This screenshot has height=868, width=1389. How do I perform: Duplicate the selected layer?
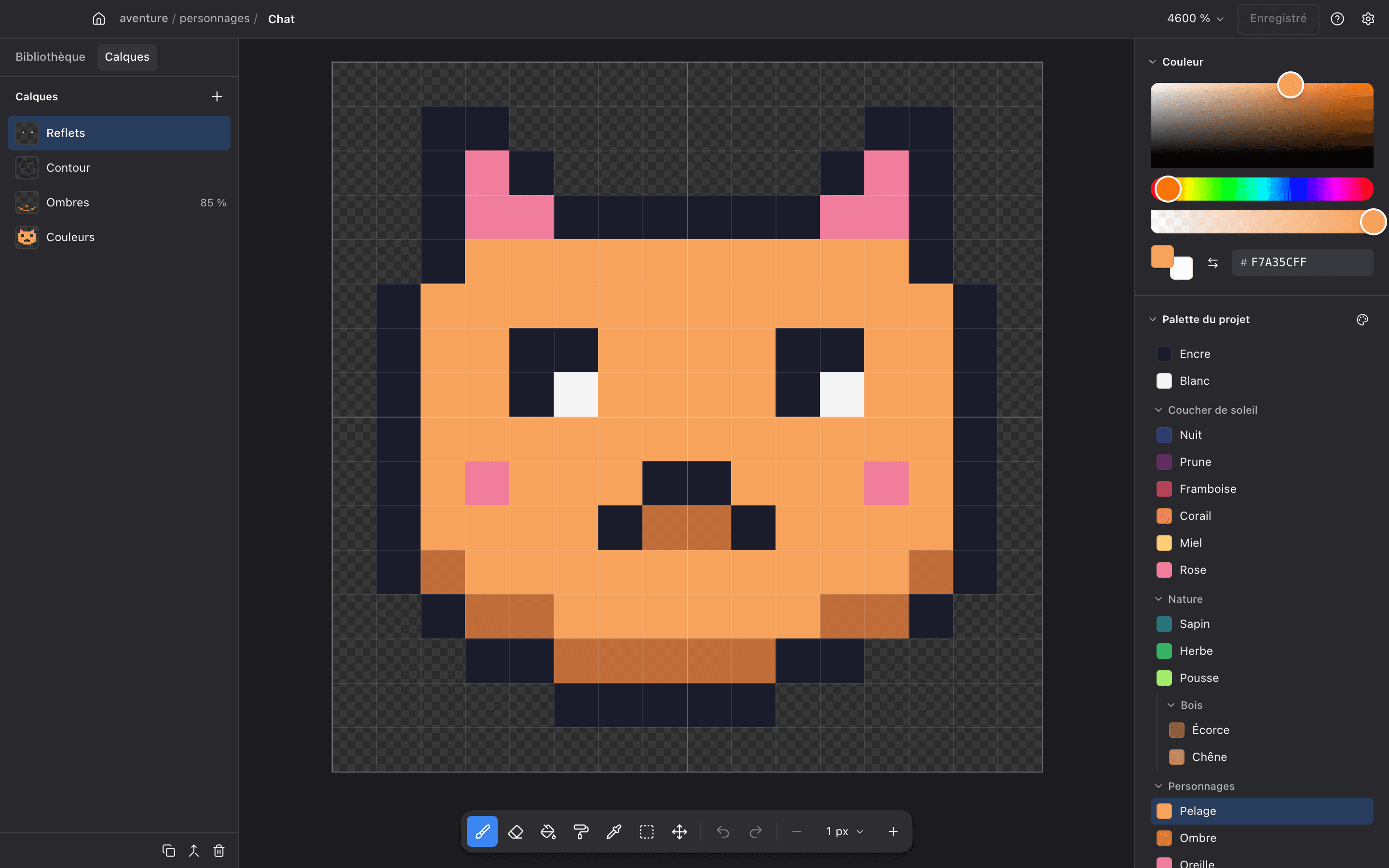[x=169, y=850]
